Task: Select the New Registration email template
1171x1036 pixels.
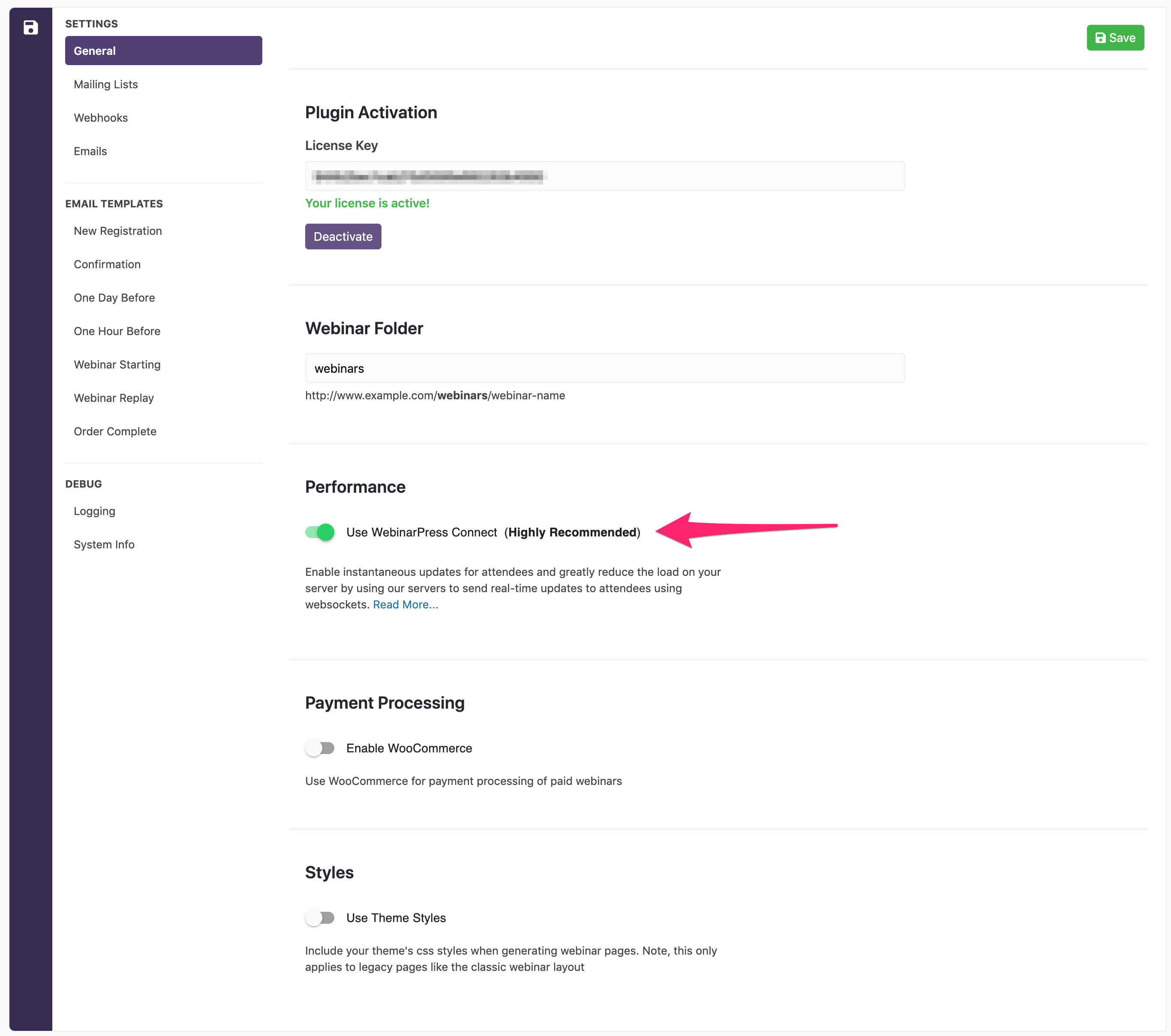Action: [118, 231]
